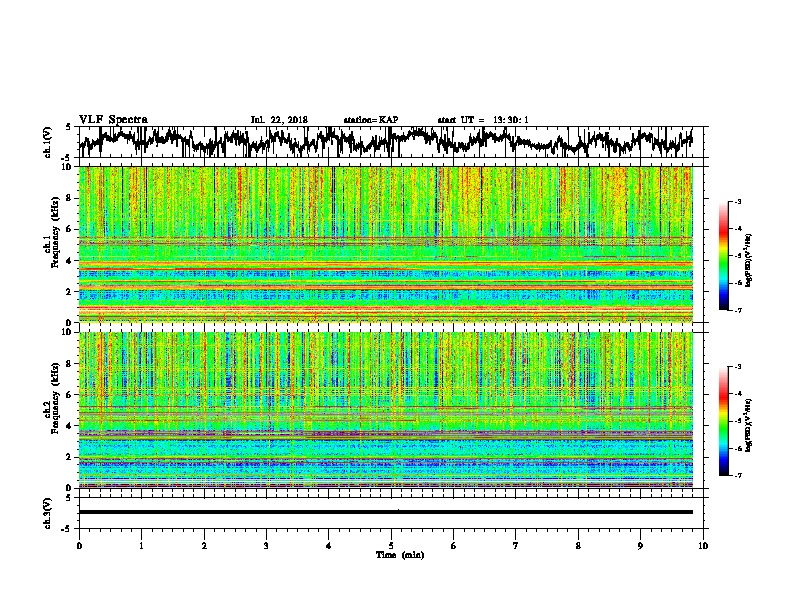Click the "ch.2 Frequency (kHz)" axis label
The image size is (792, 612).
(52, 398)
